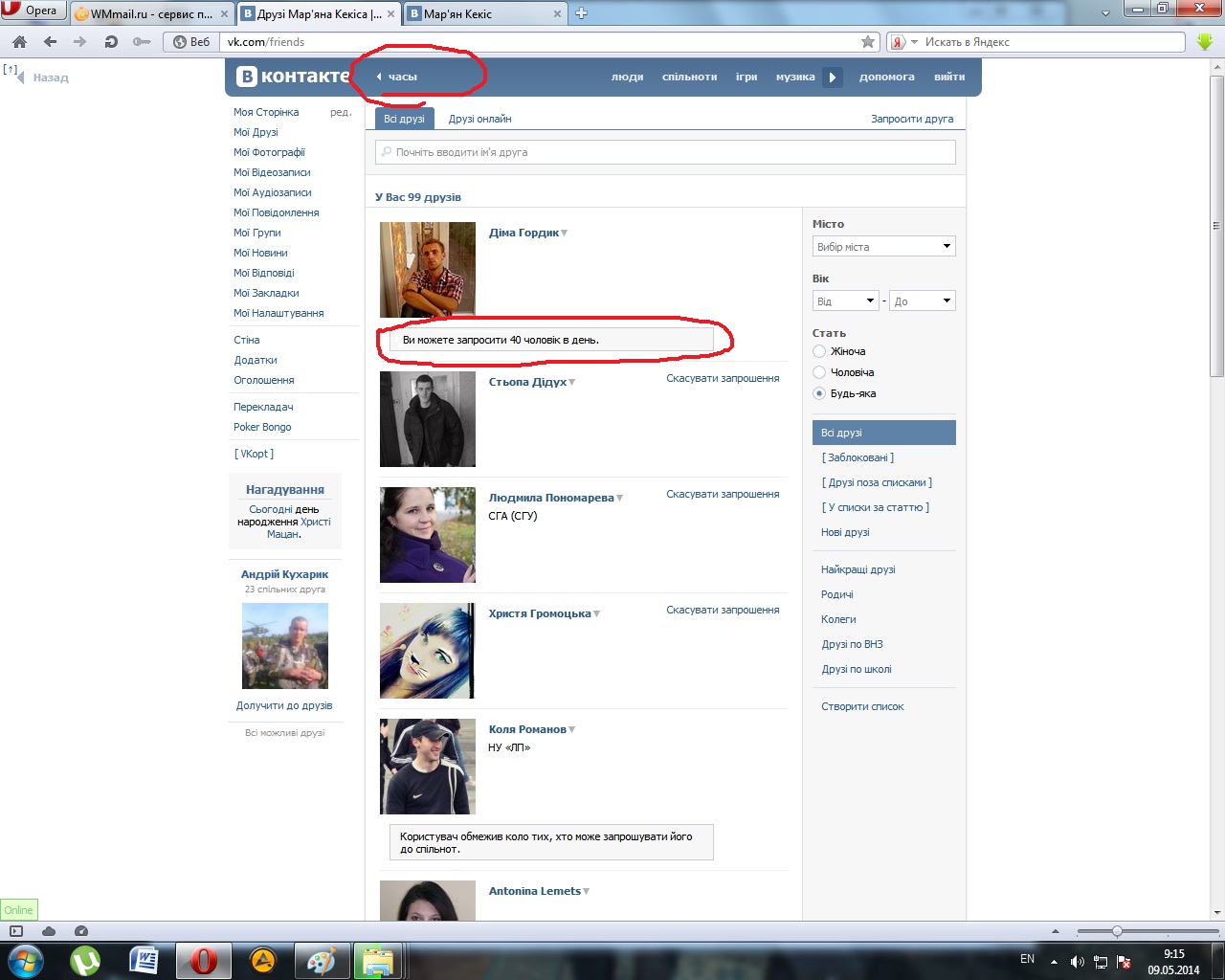The image size is (1225, 980).
Task: Cancel invitation for Христя Громоцька
Action: tap(724, 611)
